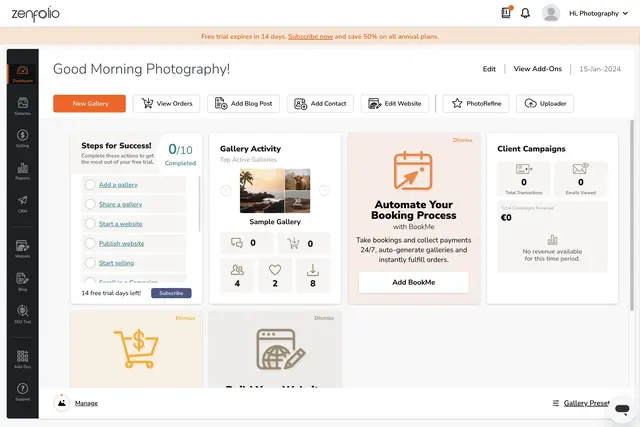Open the Uploader
The height and width of the screenshot is (427, 640).
[545, 103]
